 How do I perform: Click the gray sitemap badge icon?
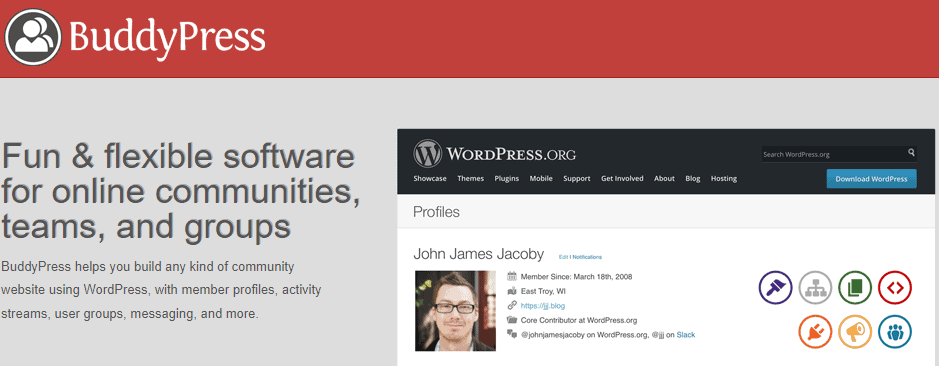[815, 288]
